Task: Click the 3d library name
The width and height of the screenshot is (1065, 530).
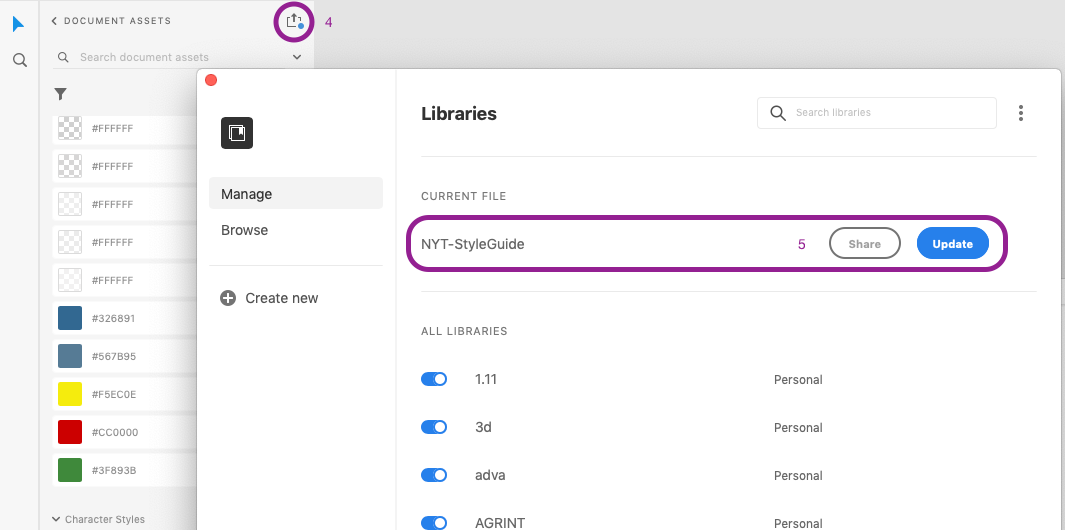Action: pos(483,427)
